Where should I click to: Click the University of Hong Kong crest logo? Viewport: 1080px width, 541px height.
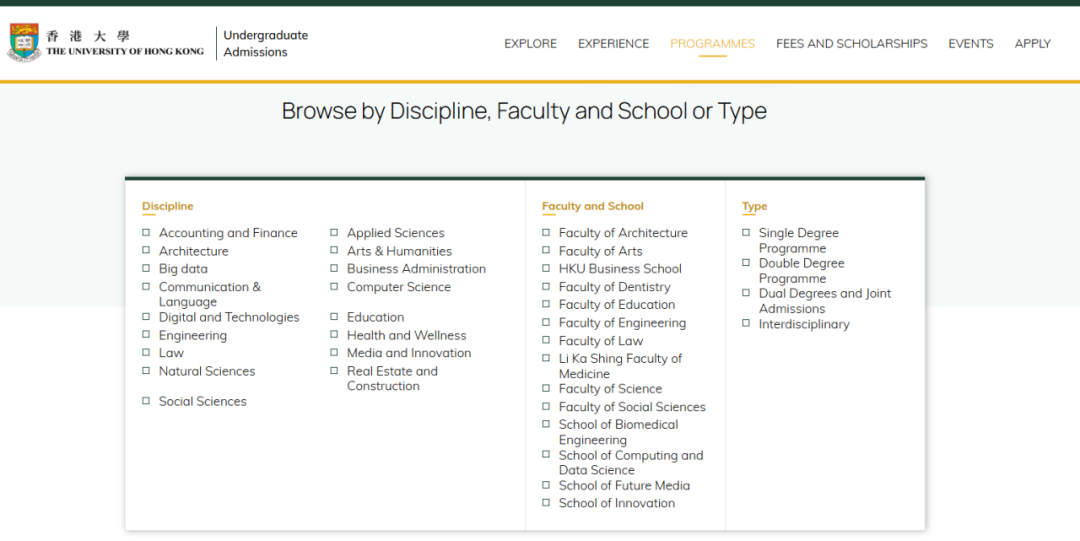coord(24,43)
